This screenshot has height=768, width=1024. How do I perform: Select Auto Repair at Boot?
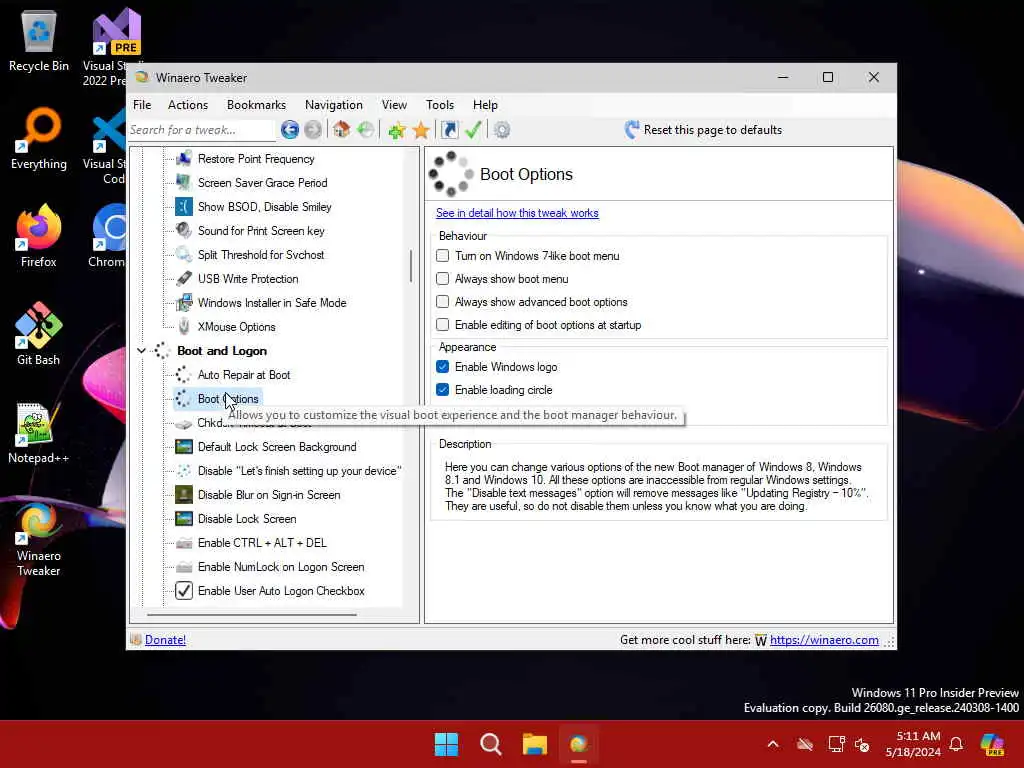(244, 375)
